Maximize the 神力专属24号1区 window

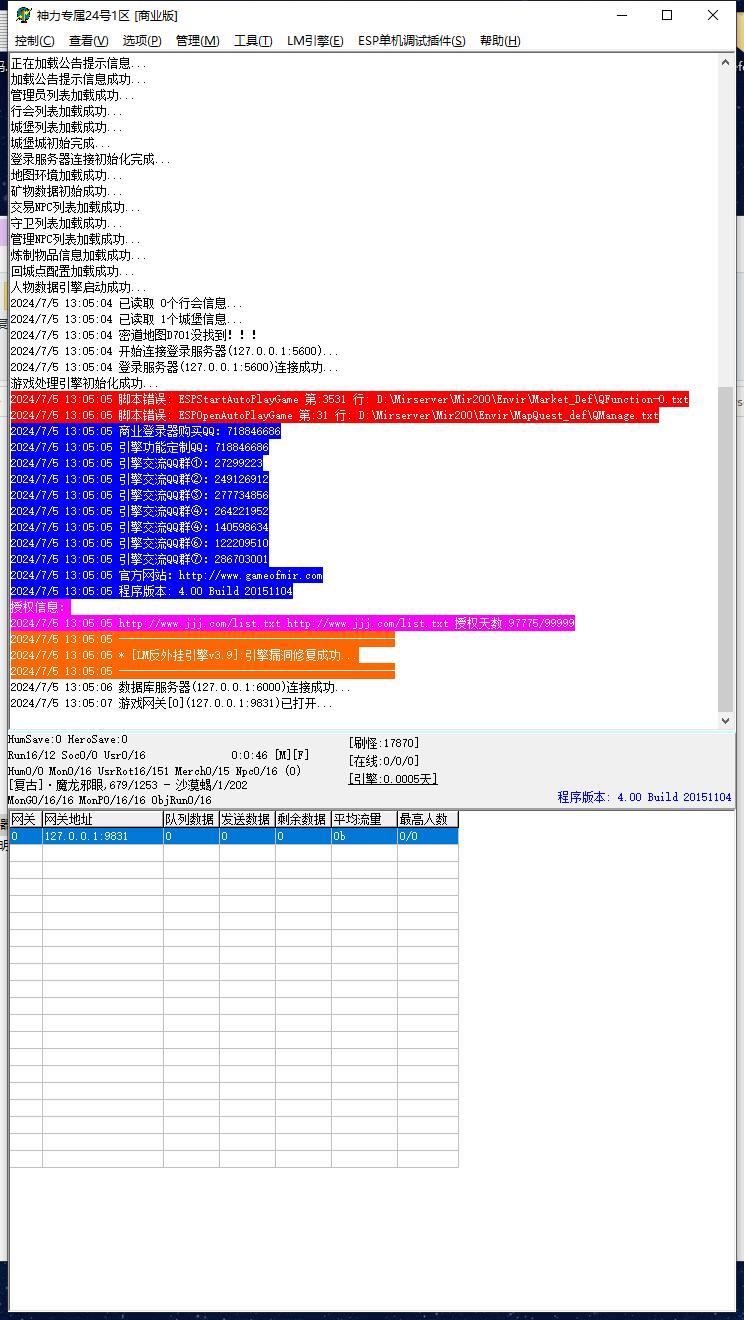[x=667, y=15]
